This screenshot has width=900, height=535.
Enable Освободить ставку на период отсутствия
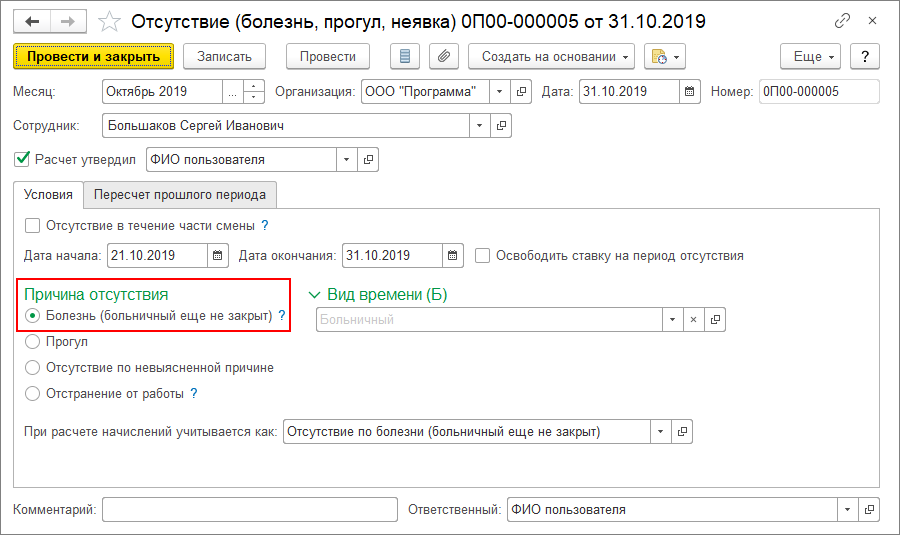483,256
